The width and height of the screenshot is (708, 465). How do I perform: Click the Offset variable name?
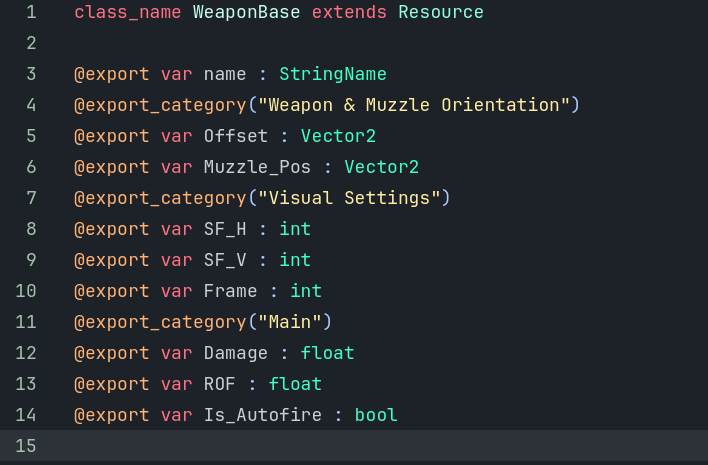click(x=236, y=136)
